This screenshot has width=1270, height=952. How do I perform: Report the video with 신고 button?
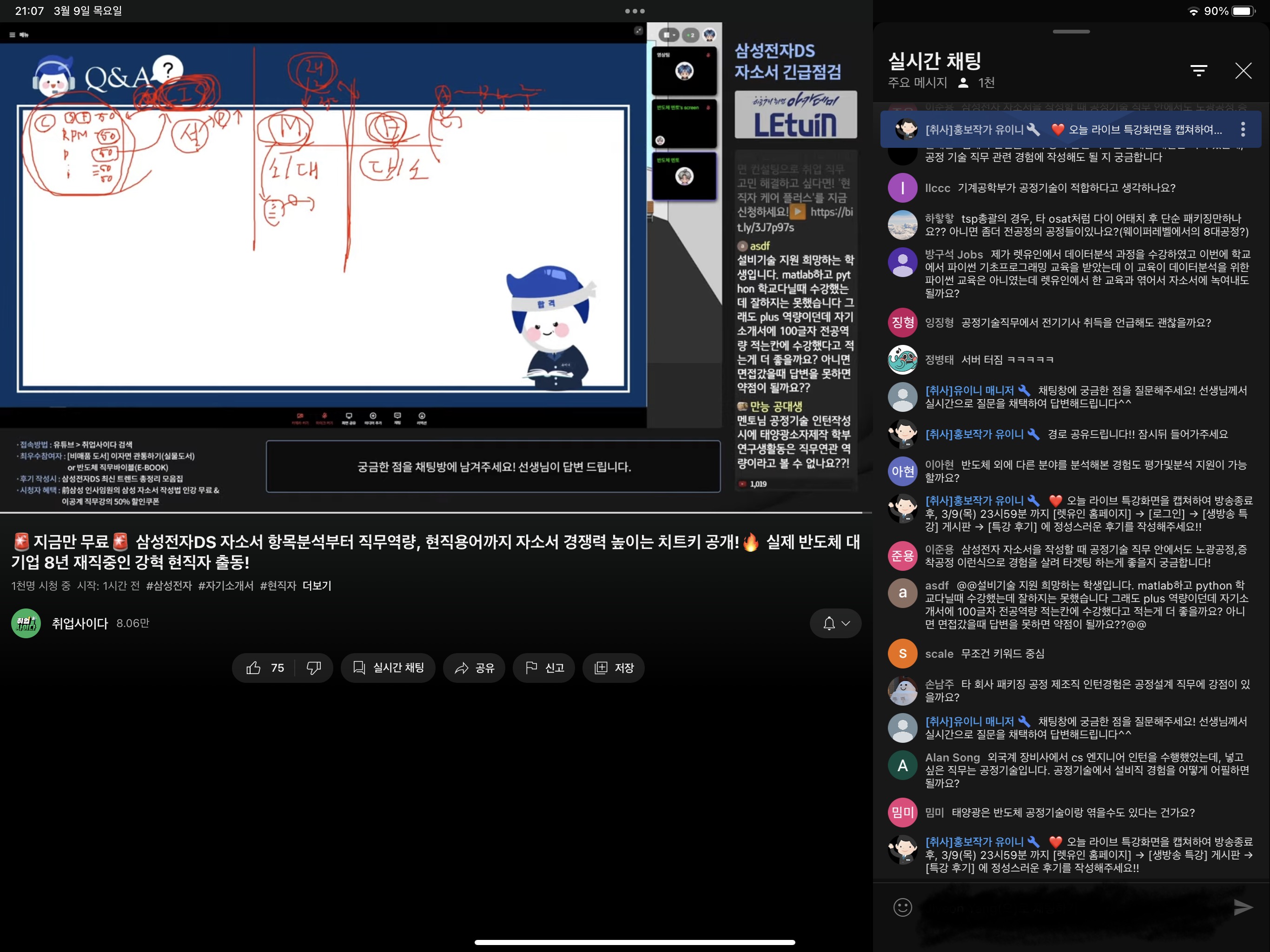544,667
